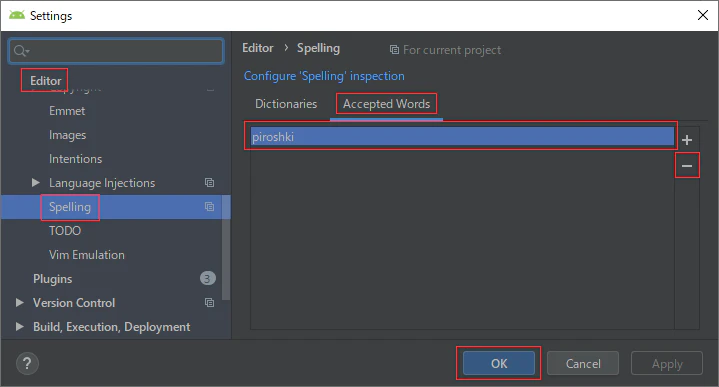Click Spelling in the breadcrumb path

pyautogui.click(x=318, y=48)
